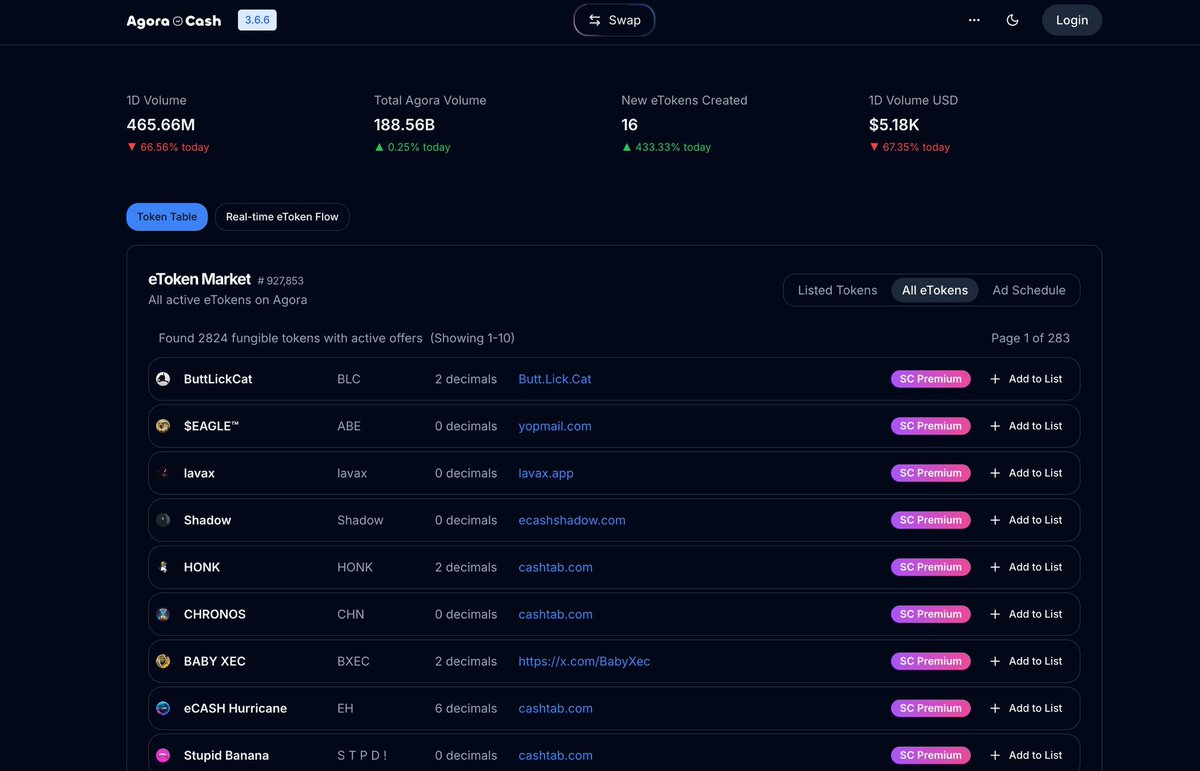Open the Butt.Lick.Cat link
Screen dimensions: 1200x771
point(555,379)
